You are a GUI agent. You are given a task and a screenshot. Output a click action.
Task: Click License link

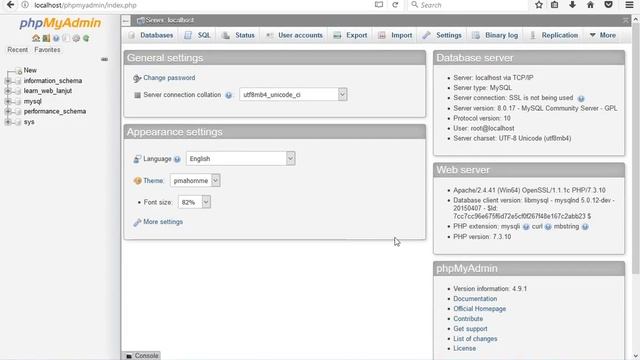click(x=464, y=349)
